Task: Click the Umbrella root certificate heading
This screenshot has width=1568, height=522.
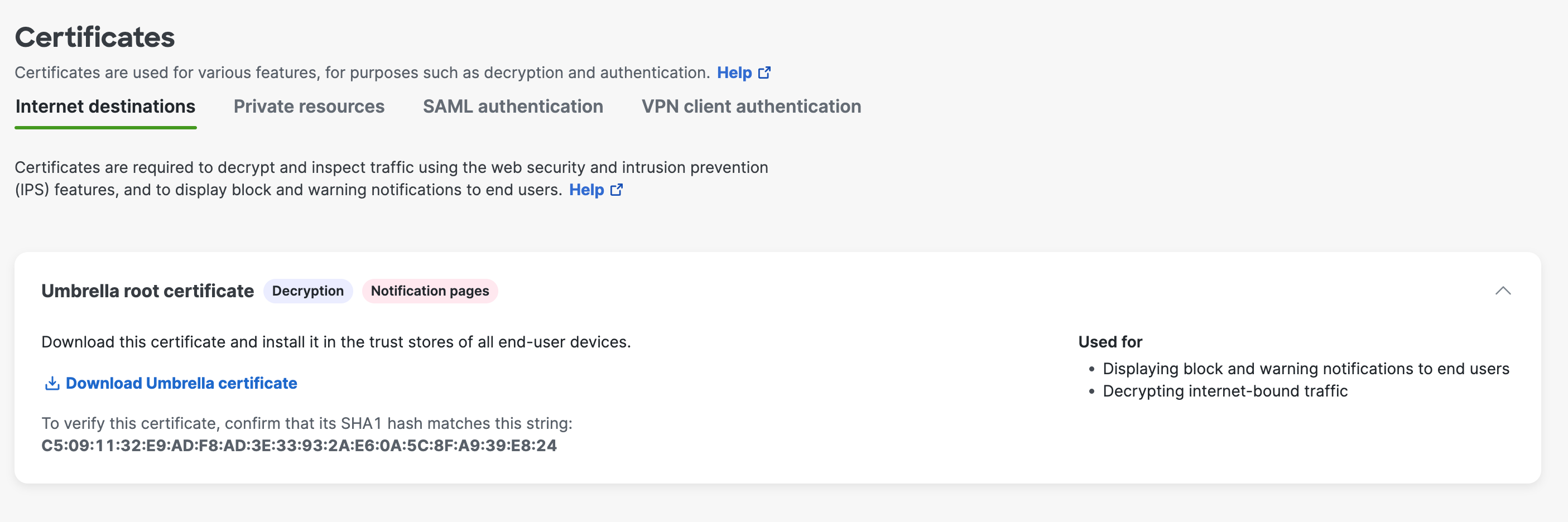Action: [147, 291]
